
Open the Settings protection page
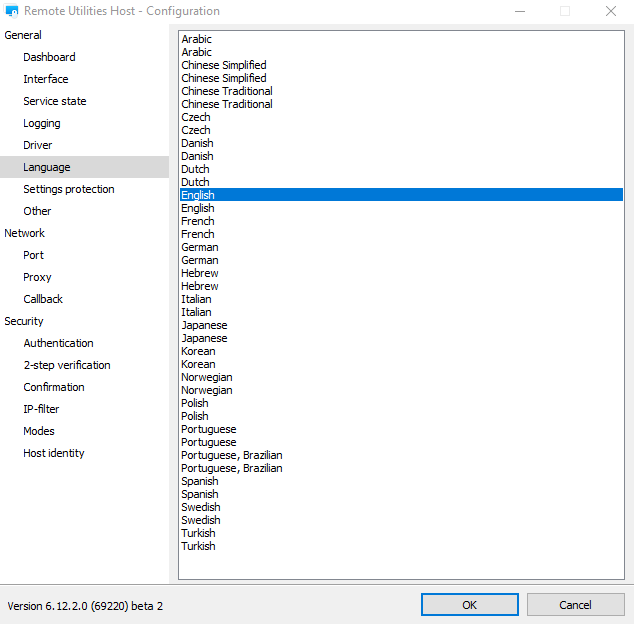click(69, 189)
